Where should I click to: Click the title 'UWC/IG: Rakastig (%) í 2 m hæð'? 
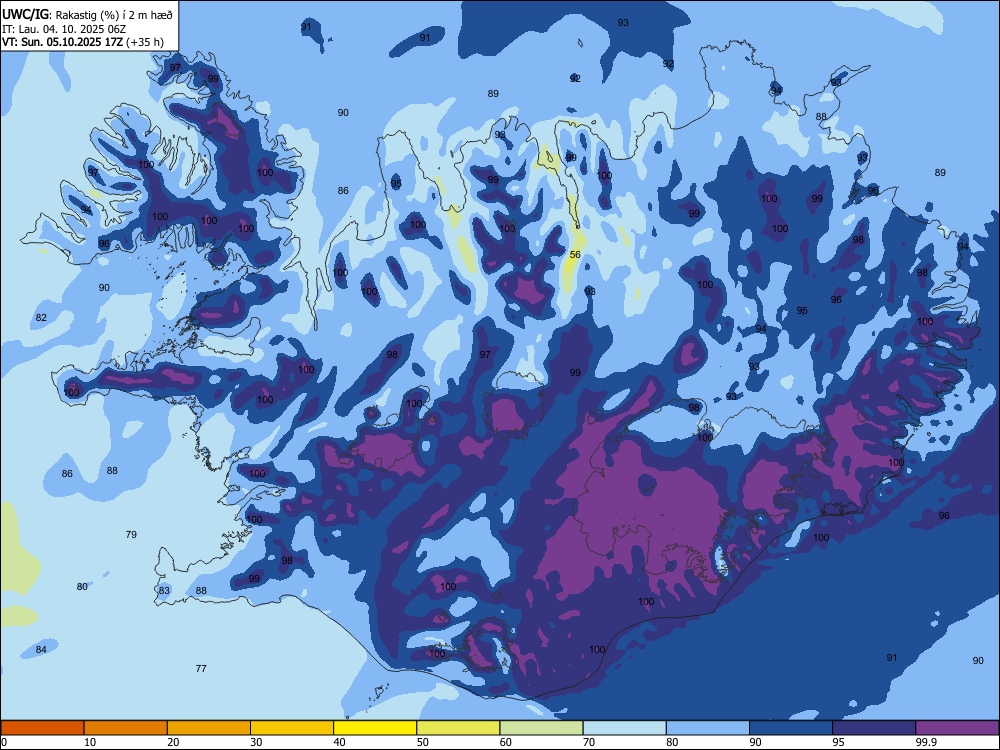point(87,14)
